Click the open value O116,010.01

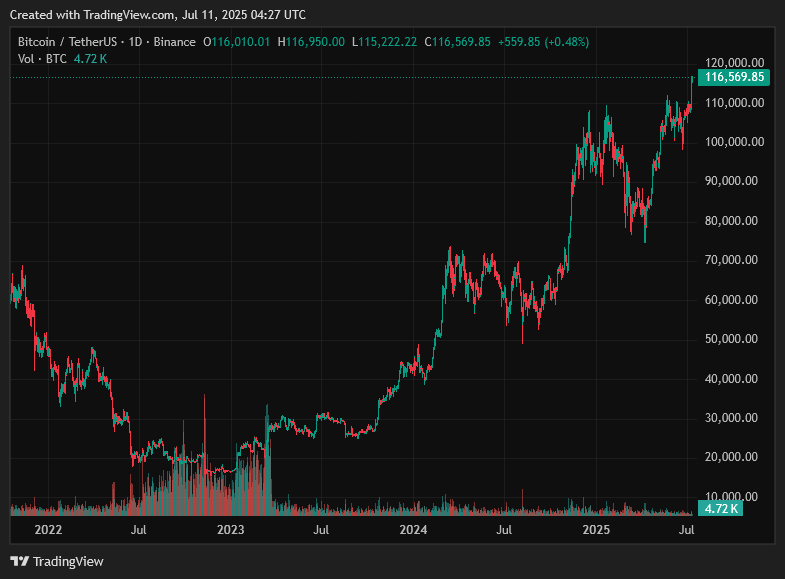point(236,42)
